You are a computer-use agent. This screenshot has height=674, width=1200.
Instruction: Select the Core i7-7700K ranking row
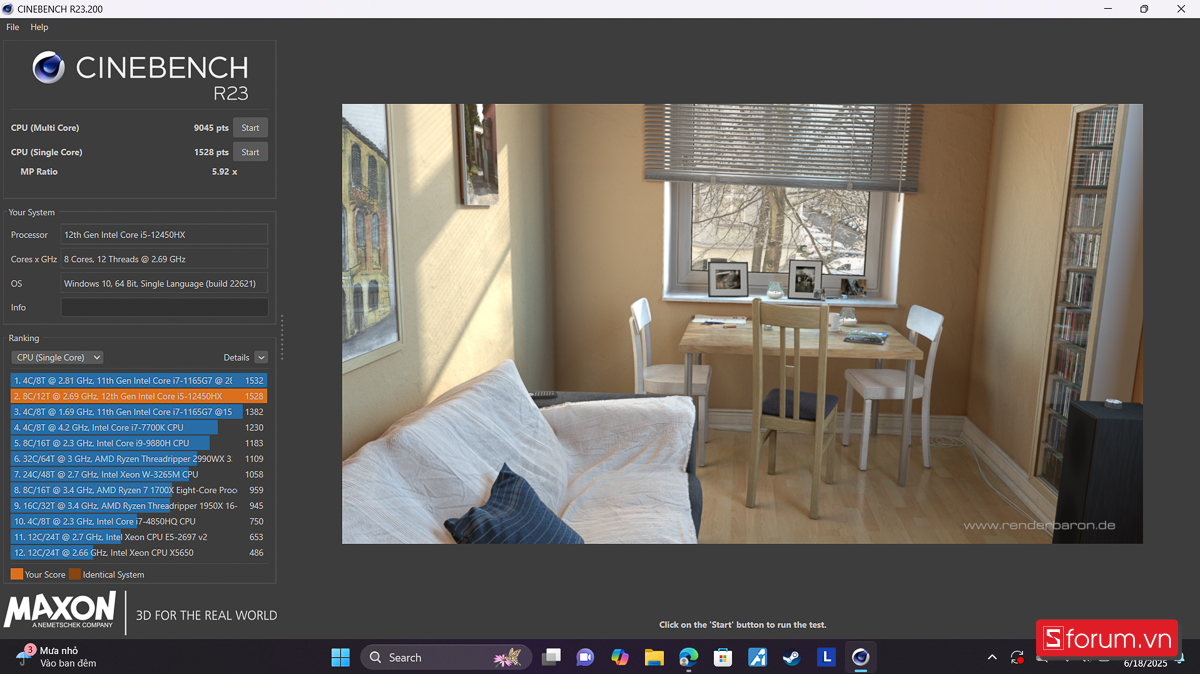(139, 427)
